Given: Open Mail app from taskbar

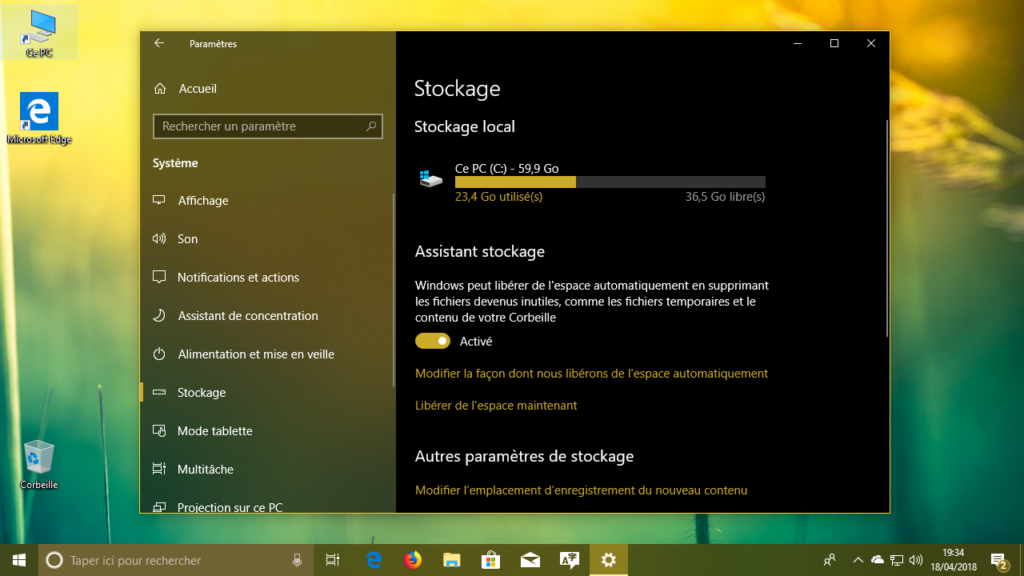Looking at the screenshot, I should pos(530,560).
